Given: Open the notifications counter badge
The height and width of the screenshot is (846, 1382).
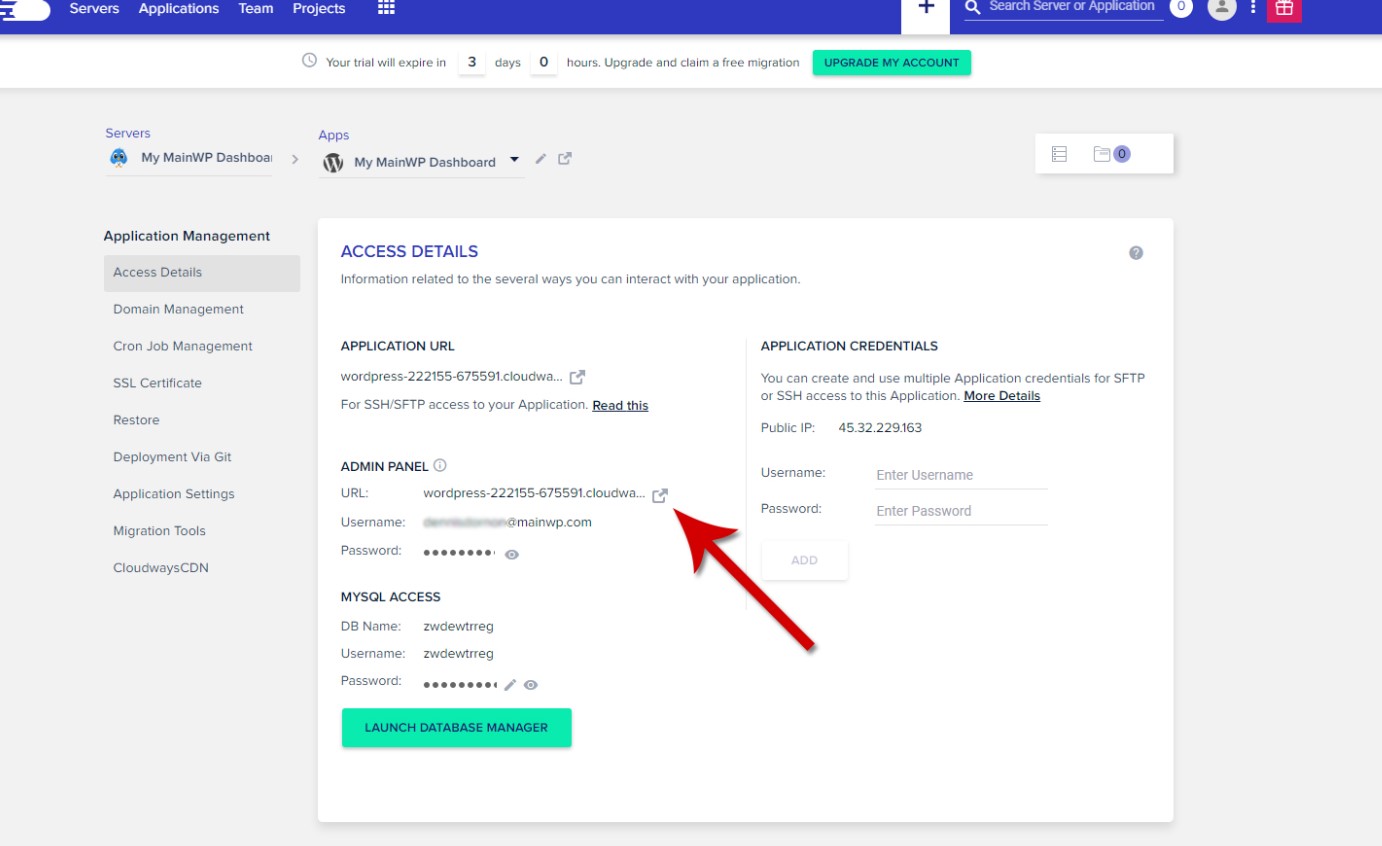Looking at the screenshot, I should pyautogui.click(x=1181, y=8).
